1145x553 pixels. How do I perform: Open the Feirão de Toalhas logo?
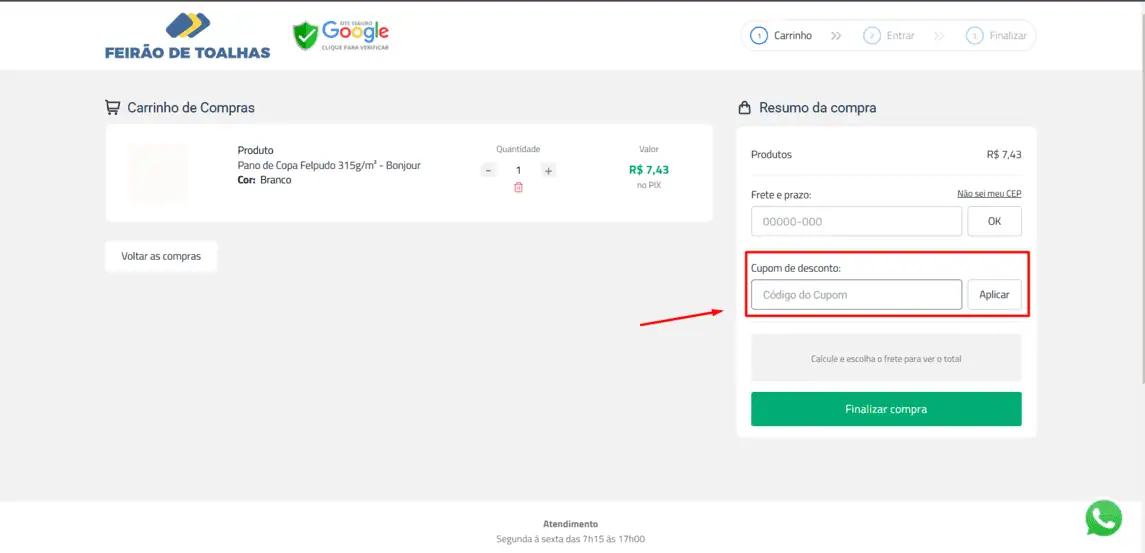click(x=188, y=36)
